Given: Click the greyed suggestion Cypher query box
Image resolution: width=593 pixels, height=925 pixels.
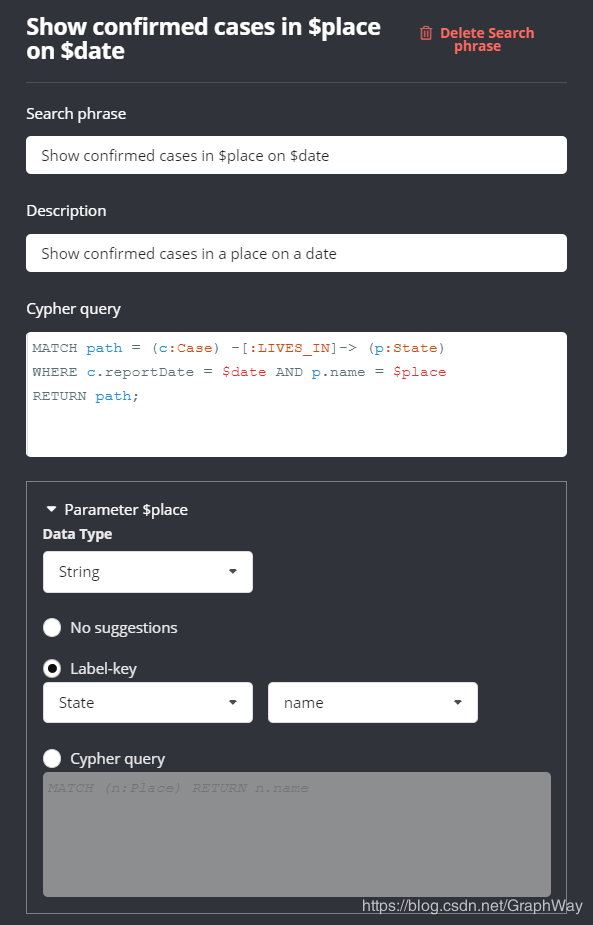Looking at the screenshot, I should (297, 834).
